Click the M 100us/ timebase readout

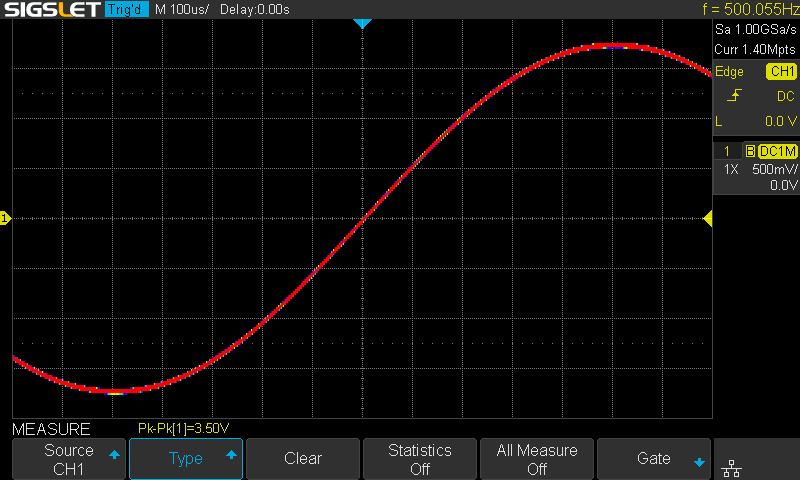pos(182,10)
